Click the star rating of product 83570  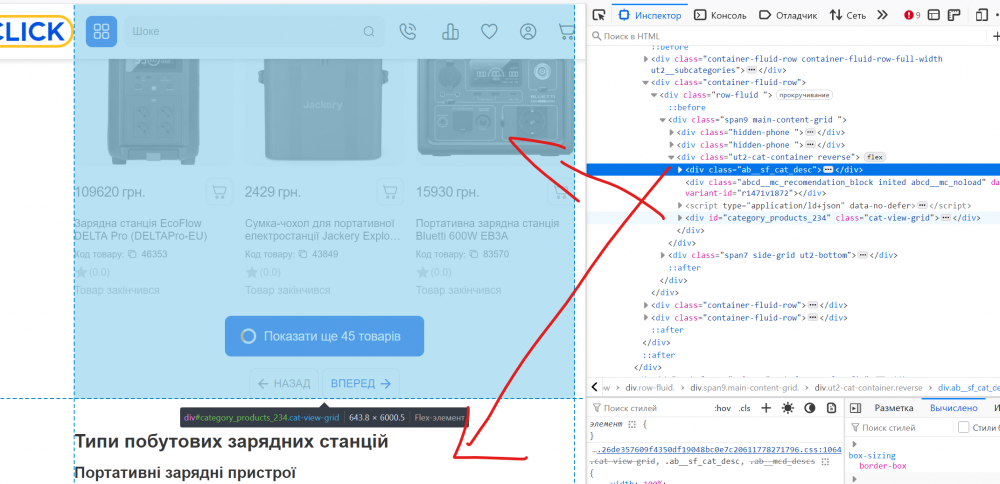[422, 272]
